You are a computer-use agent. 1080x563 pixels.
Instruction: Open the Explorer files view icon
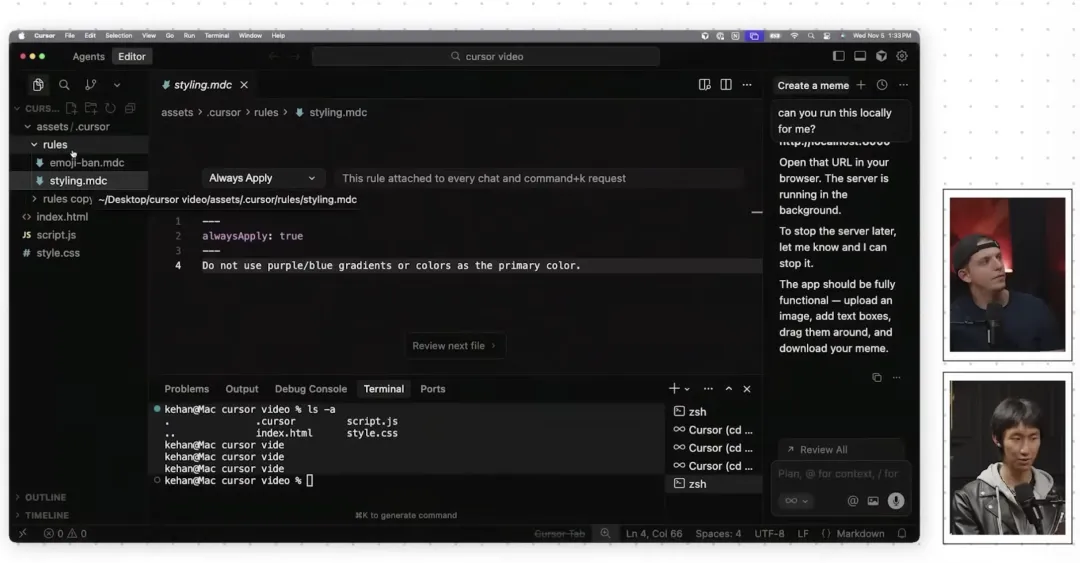[38, 85]
